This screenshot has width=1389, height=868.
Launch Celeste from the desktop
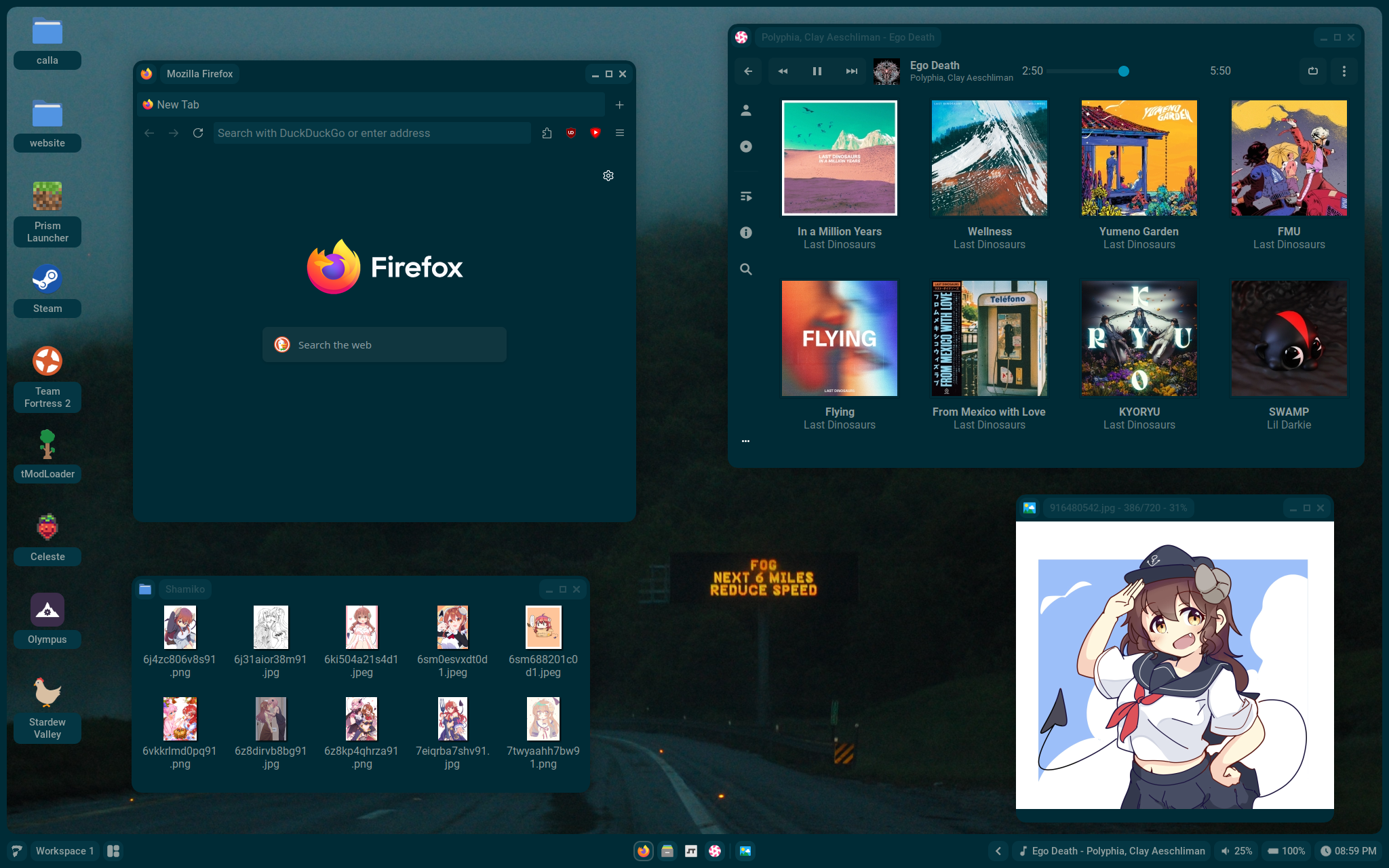tap(47, 538)
